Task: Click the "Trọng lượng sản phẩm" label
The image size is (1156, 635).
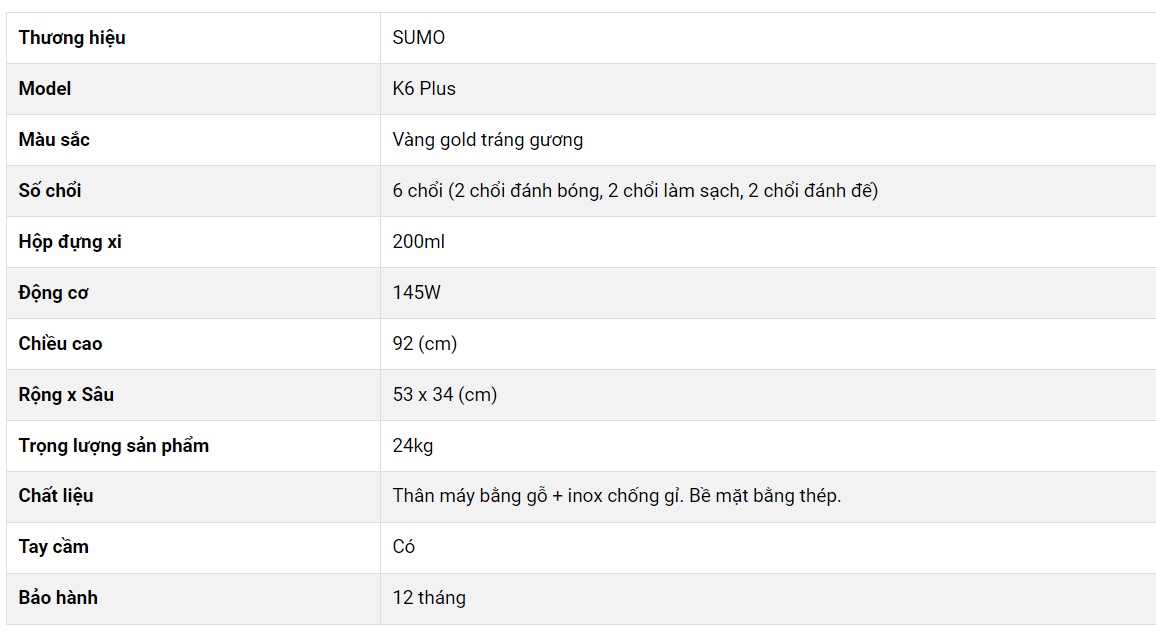Action: point(114,446)
